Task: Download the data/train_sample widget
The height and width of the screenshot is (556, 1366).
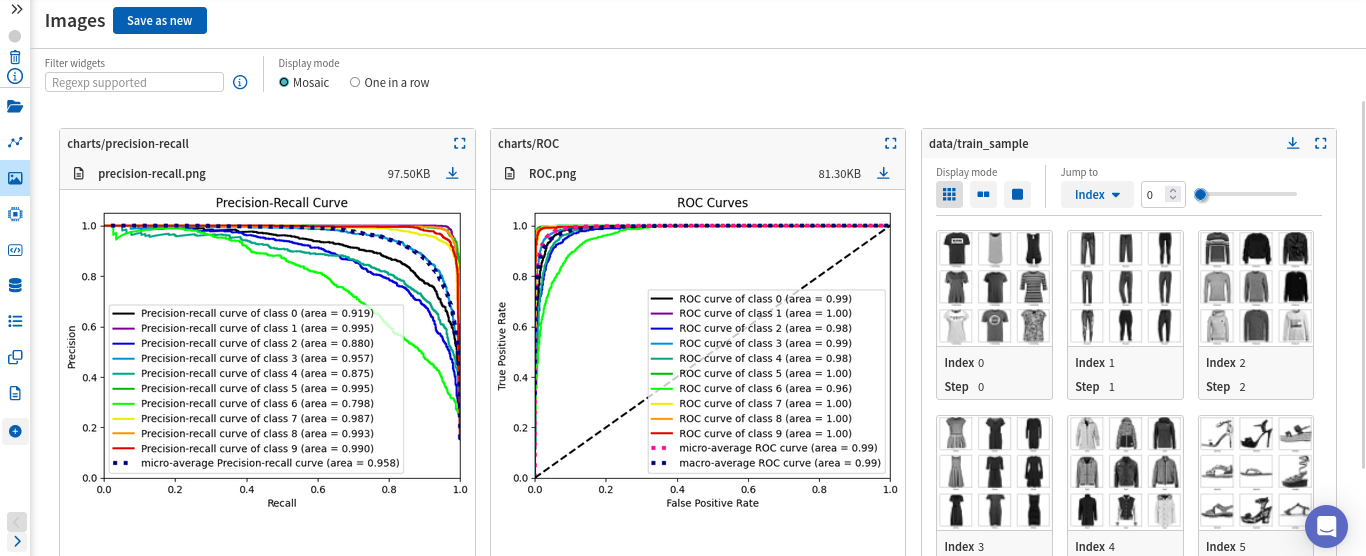Action: (x=1293, y=143)
